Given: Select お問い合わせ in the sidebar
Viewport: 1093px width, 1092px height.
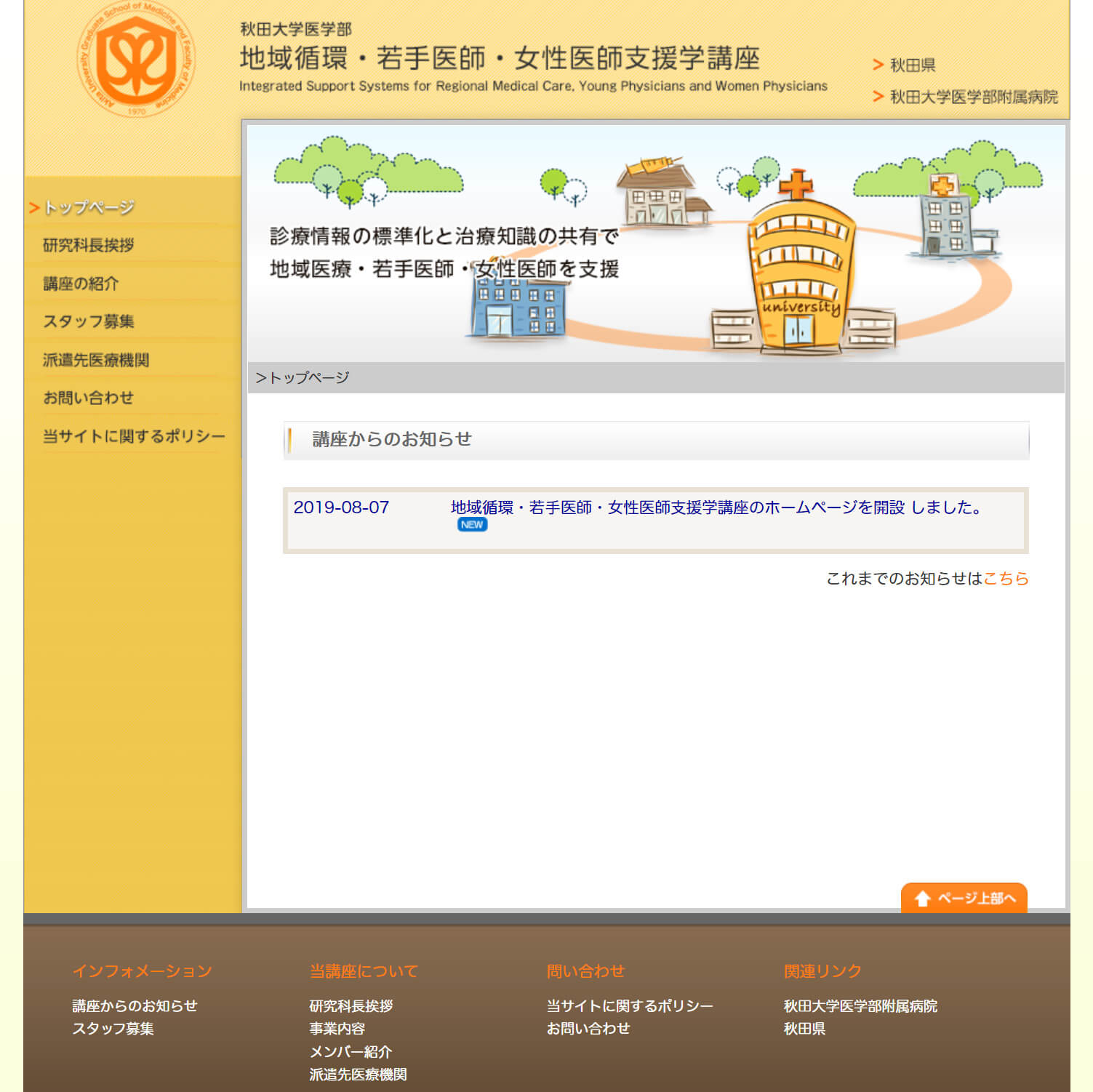Looking at the screenshot, I should click(x=89, y=398).
